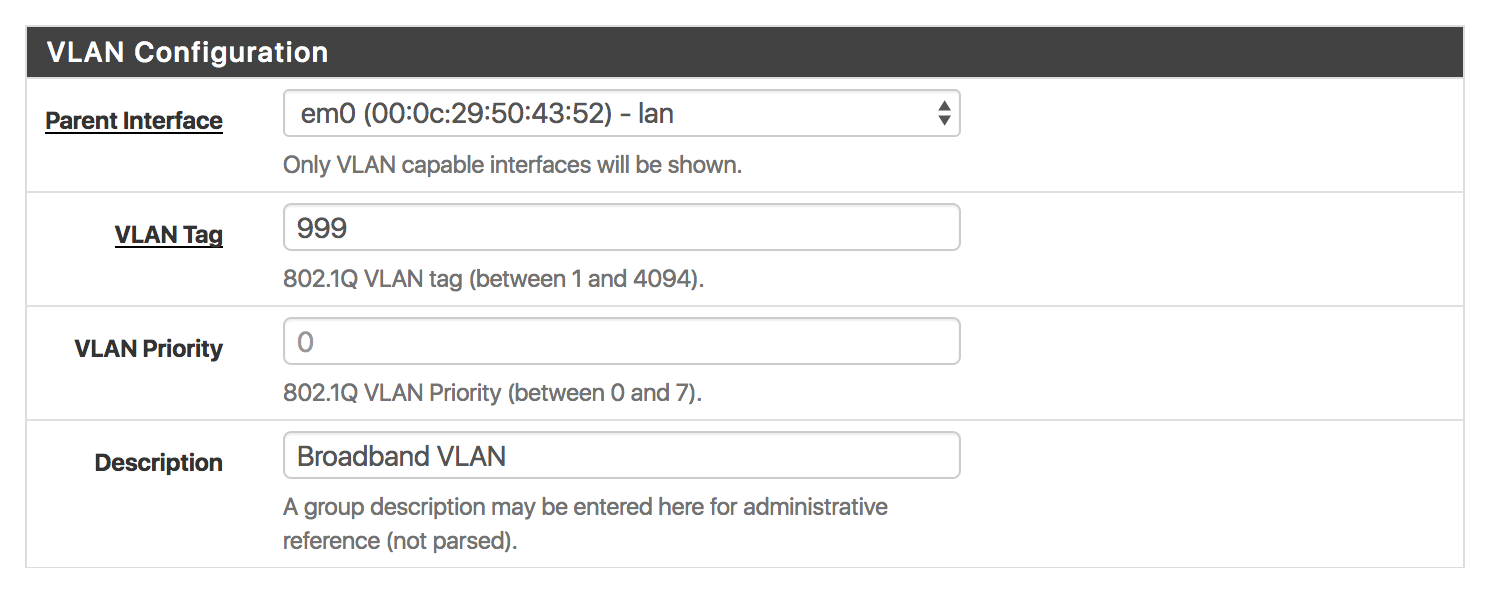This screenshot has height=593, width=1490.
Task: Click the '802.1Q VLAN Priority' hint text
Action: (492, 392)
